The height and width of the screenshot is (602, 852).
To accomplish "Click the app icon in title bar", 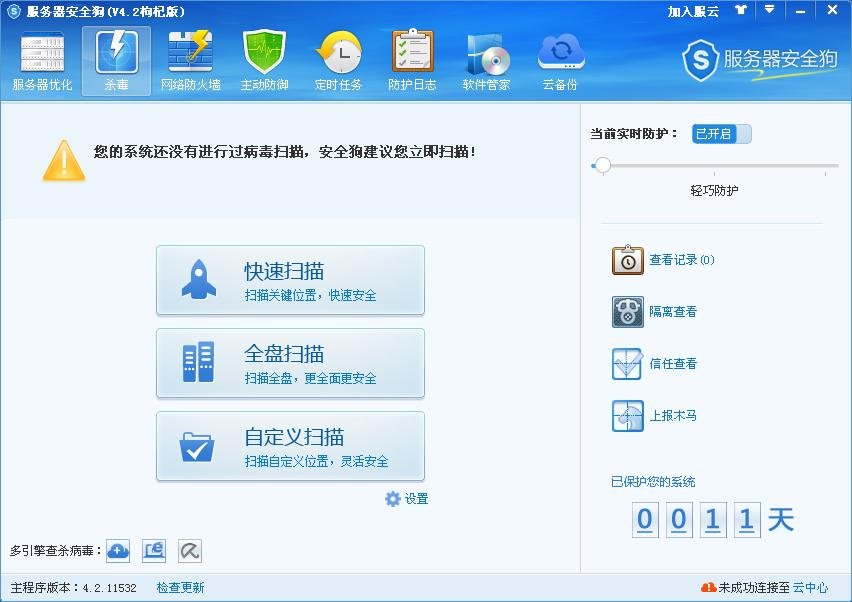I will click(14, 11).
